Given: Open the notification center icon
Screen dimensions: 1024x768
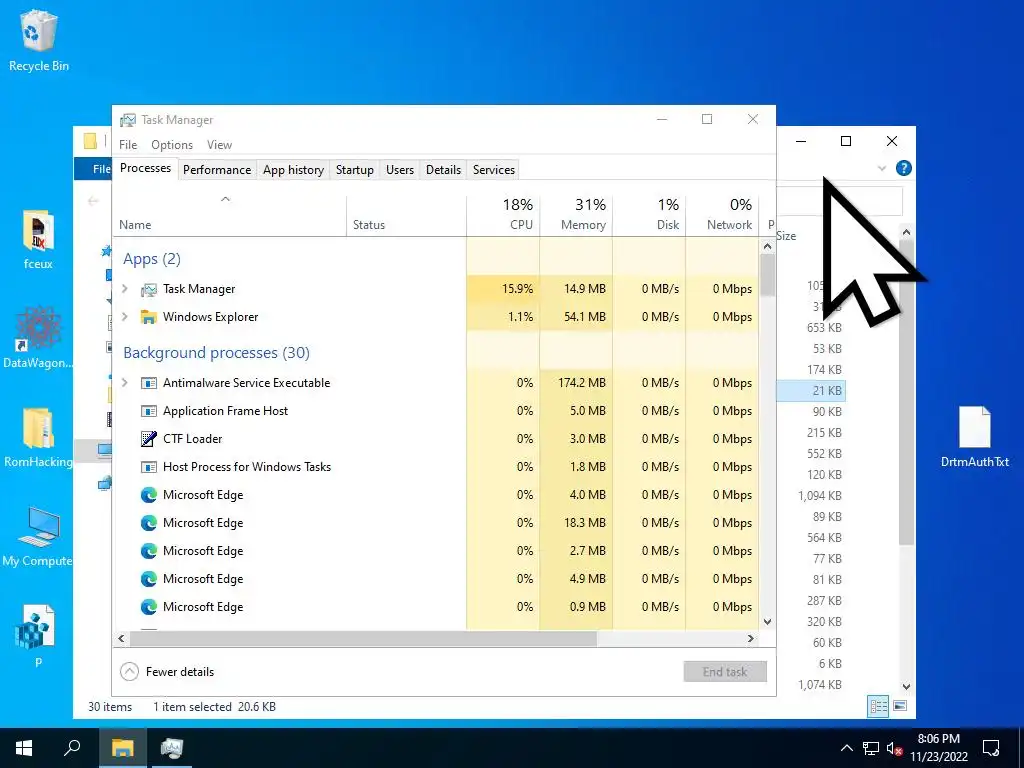Looking at the screenshot, I should [x=991, y=748].
